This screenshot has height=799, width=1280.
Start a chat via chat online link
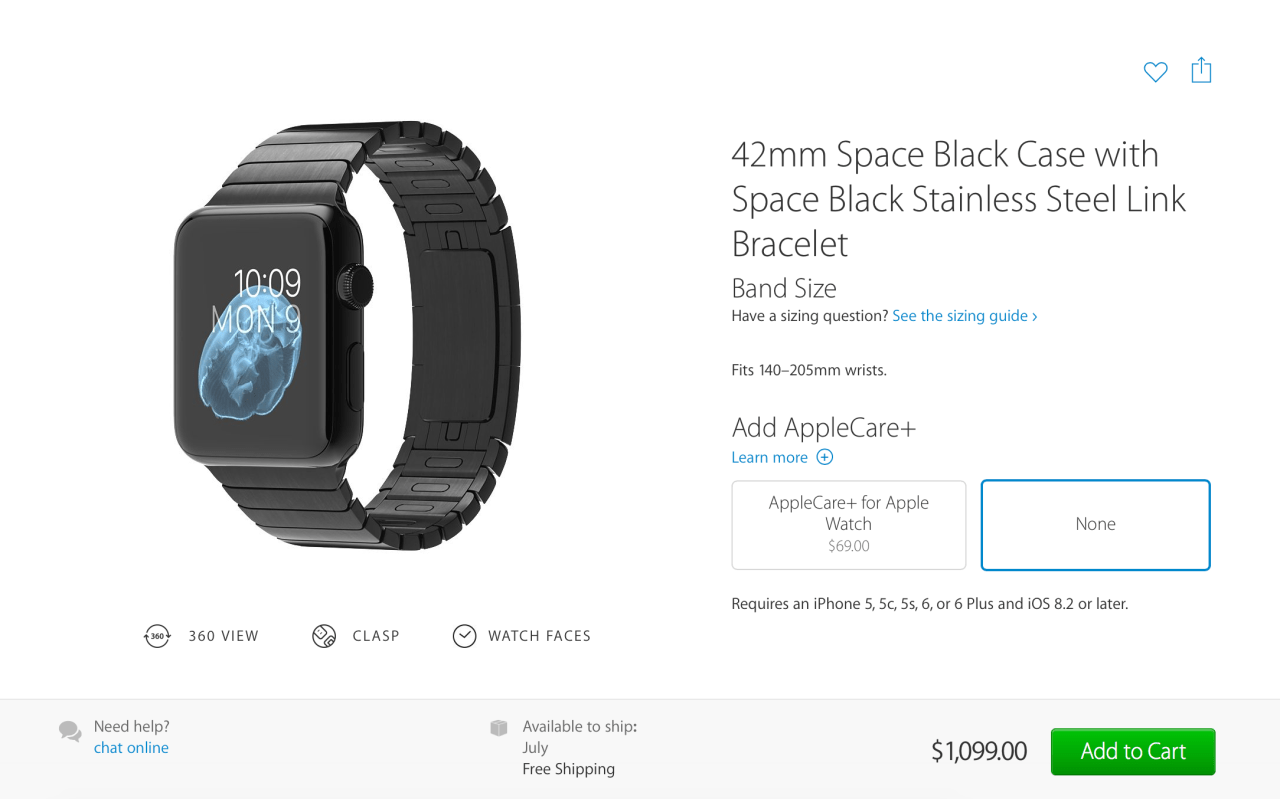[131, 748]
